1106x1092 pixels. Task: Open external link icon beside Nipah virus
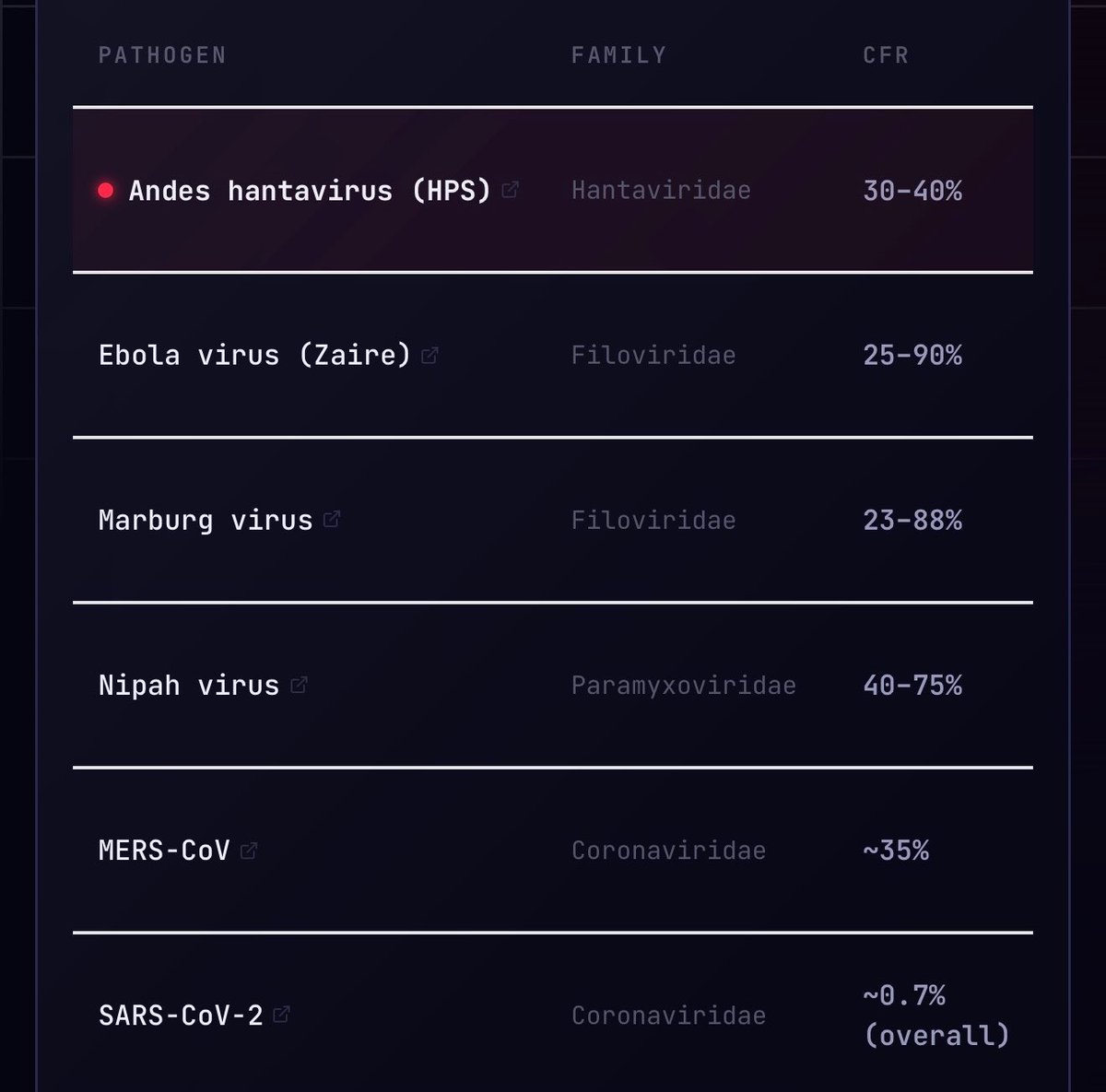pyautogui.click(x=299, y=685)
